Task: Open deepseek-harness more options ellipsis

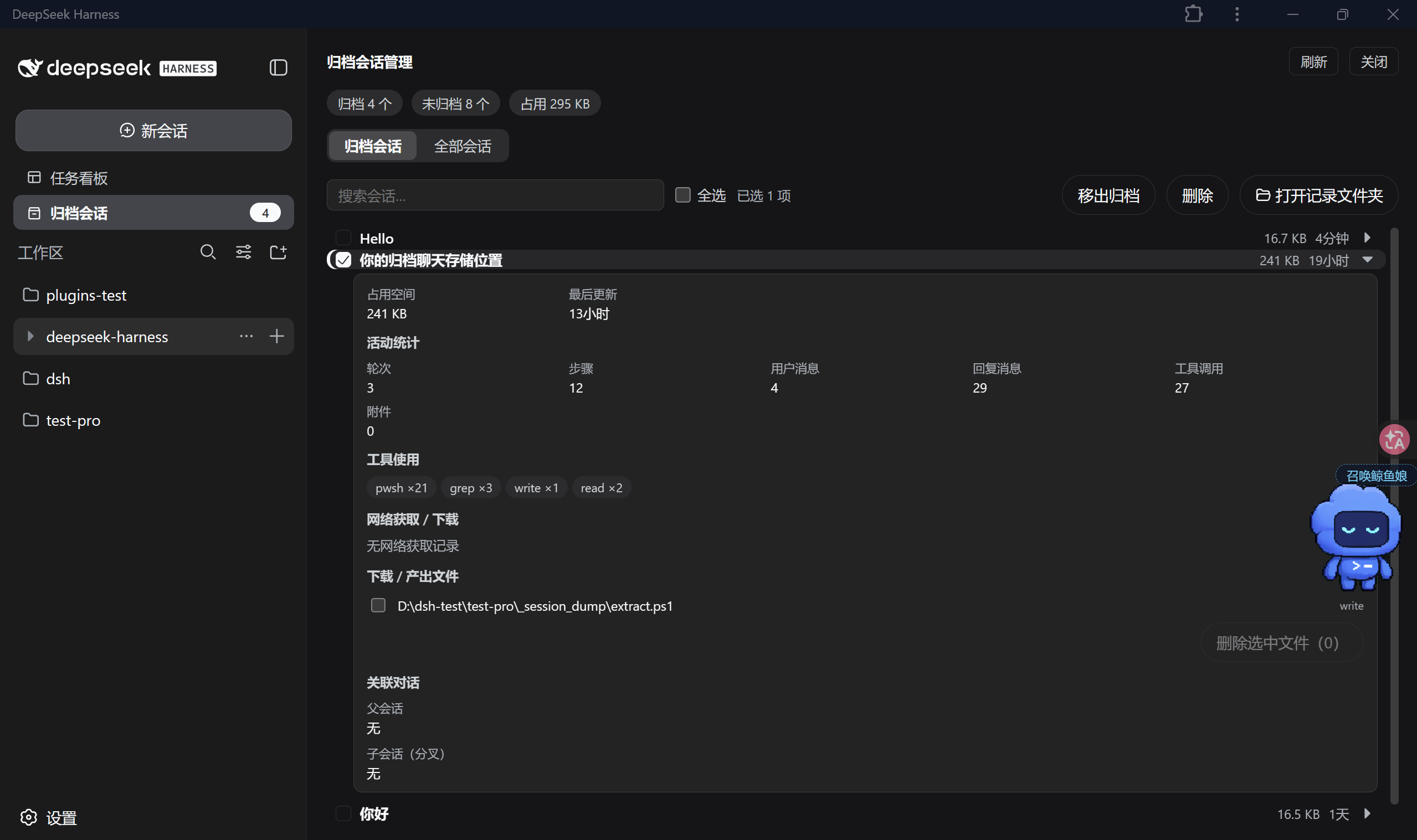Action: point(247,336)
